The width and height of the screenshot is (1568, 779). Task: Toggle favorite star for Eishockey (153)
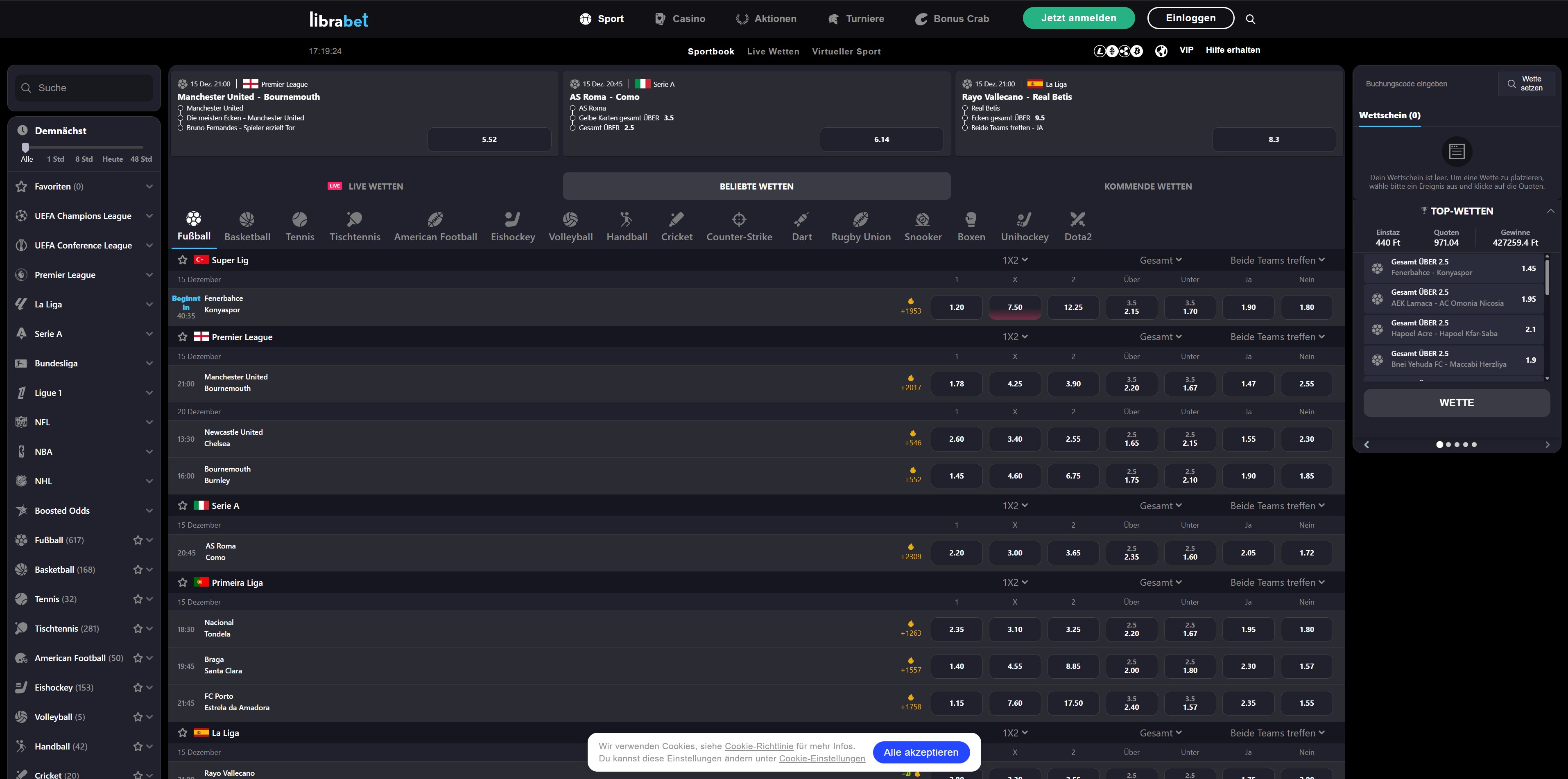pyautogui.click(x=138, y=688)
